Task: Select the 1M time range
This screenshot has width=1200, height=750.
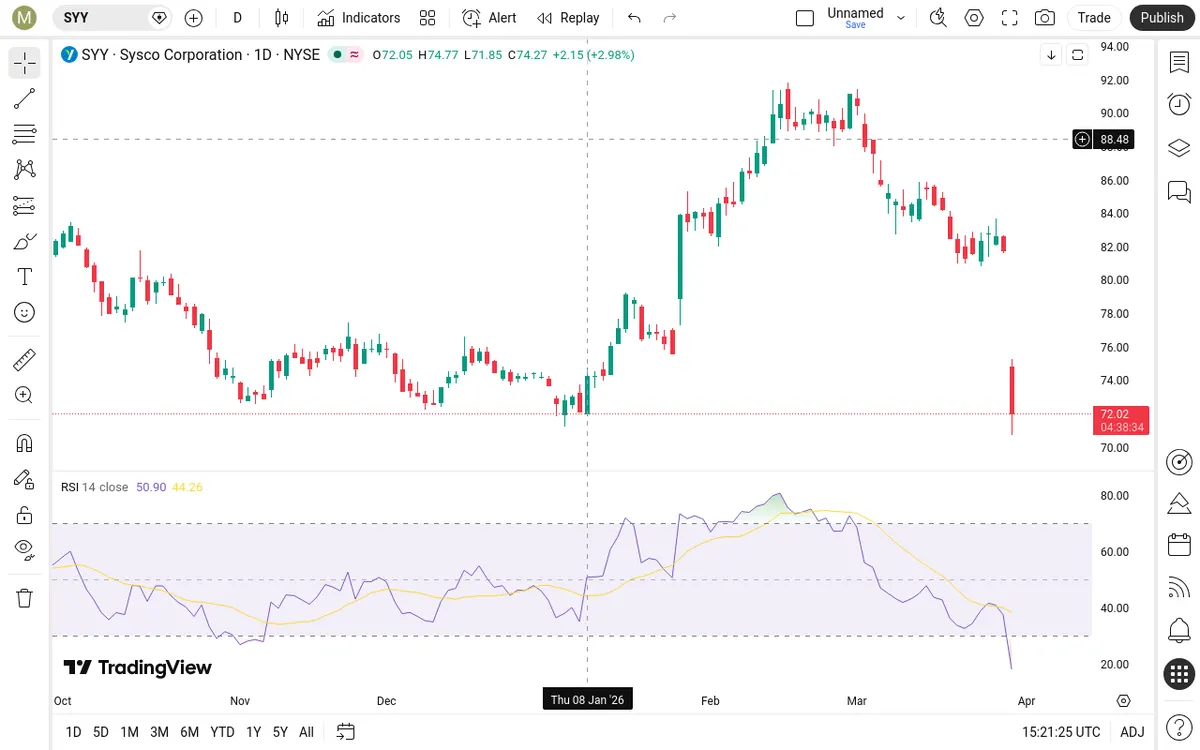Action: (129, 732)
